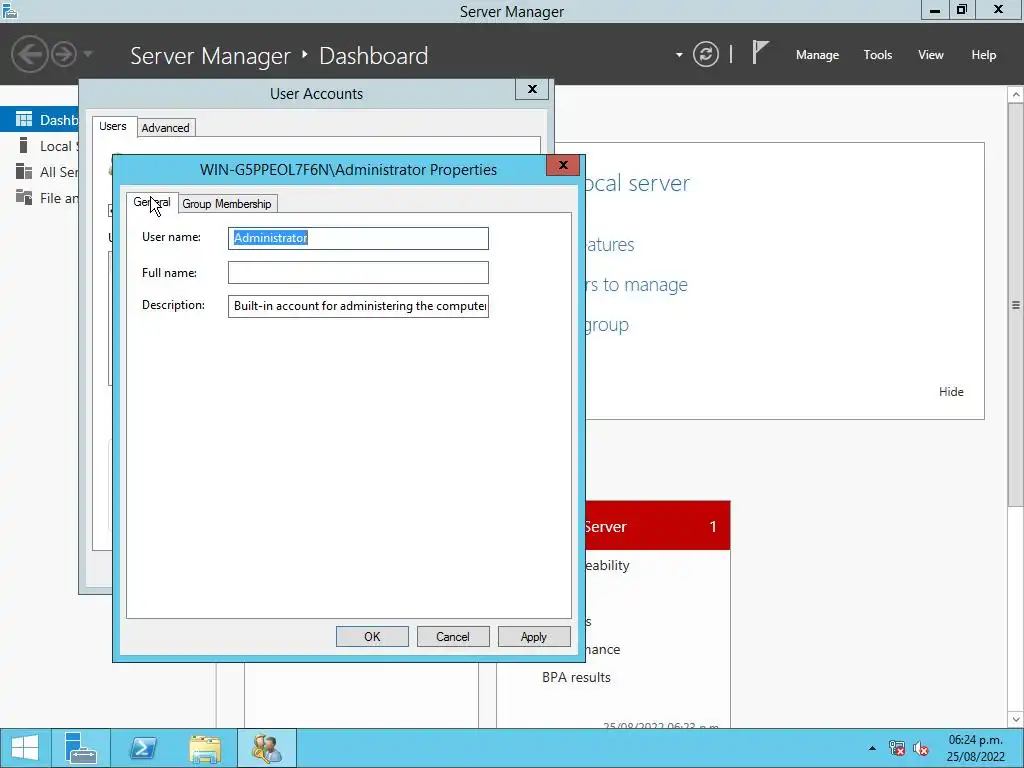Click the taskbar clock and date
Viewport: 1024px width, 768px height.
point(976,748)
